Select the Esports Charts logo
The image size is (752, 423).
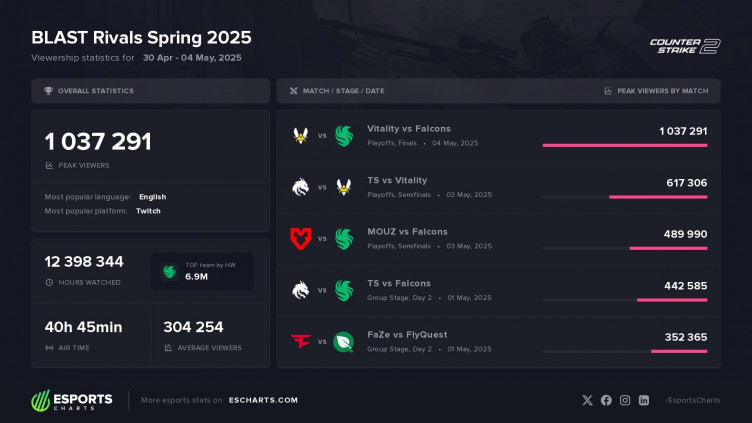coord(72,400)
